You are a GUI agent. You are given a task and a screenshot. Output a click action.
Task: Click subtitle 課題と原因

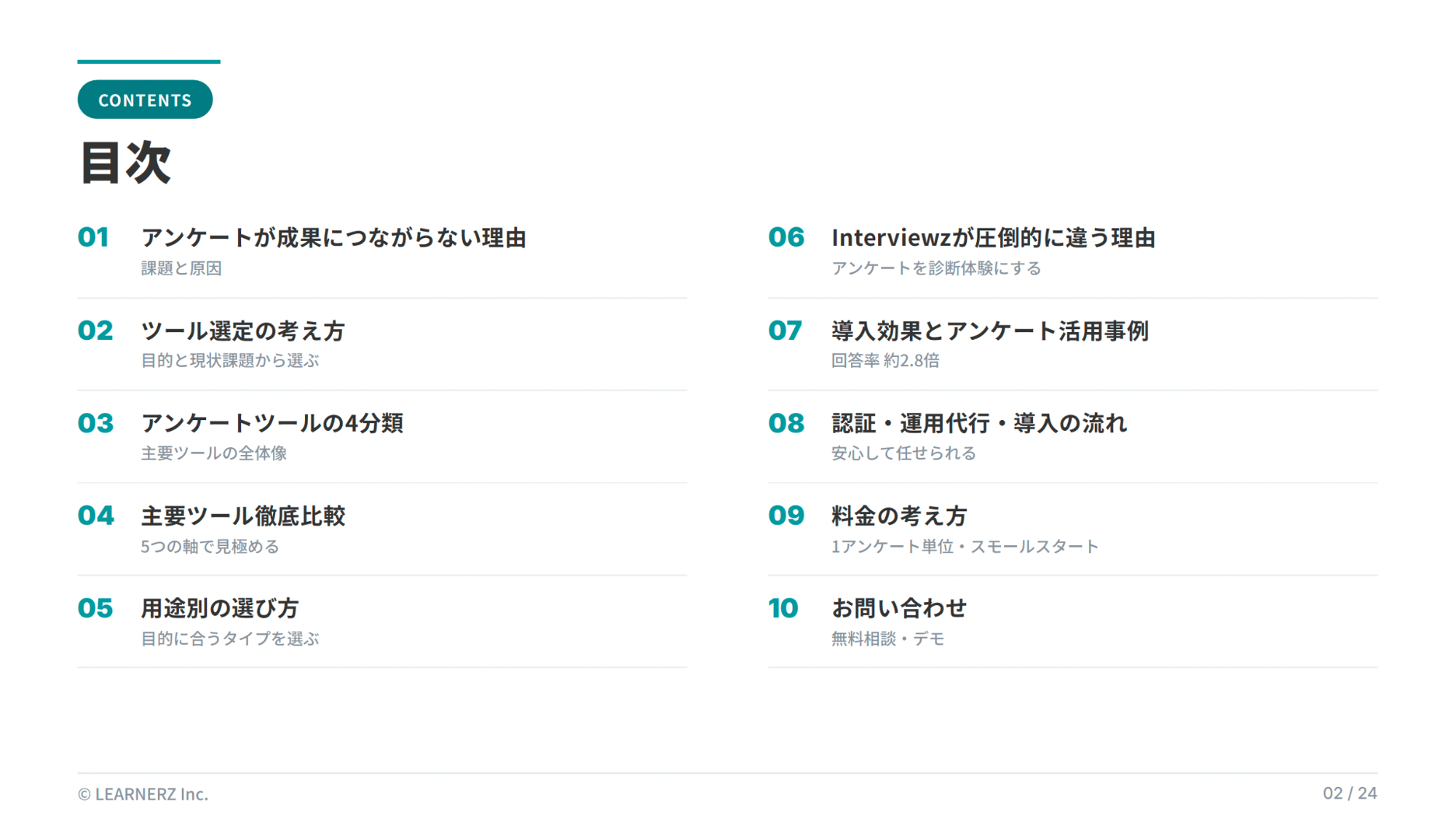pyautogui.click(x=181, y=269)
